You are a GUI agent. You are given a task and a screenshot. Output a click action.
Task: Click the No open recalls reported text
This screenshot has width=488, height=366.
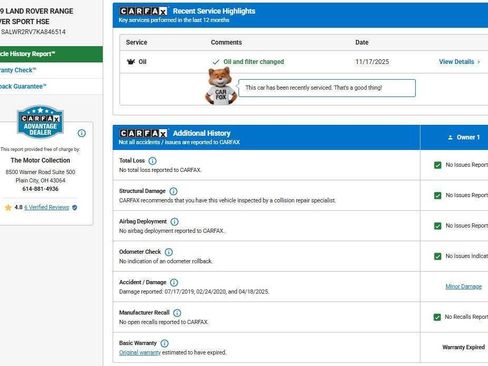pyautogui.click(x=164, y=322)
